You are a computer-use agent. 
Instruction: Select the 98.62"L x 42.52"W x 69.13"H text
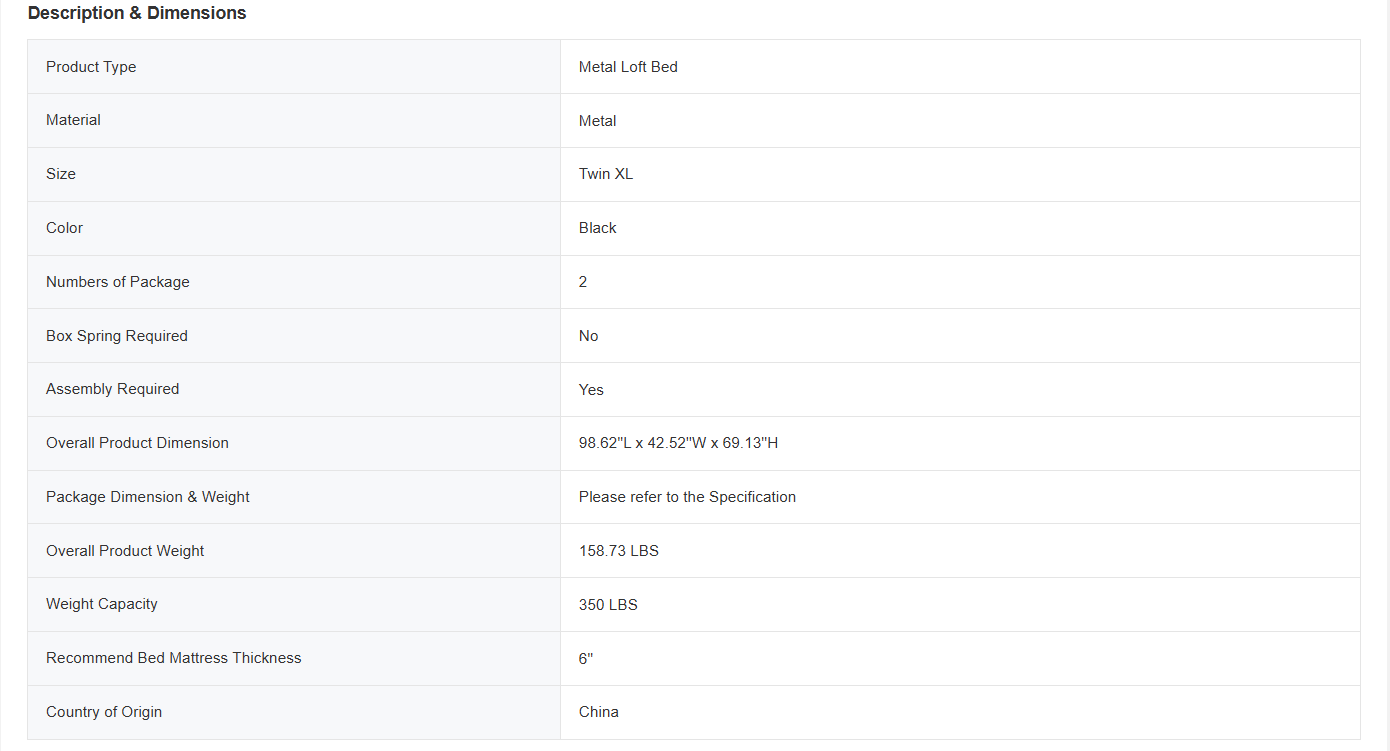[678, 443]
